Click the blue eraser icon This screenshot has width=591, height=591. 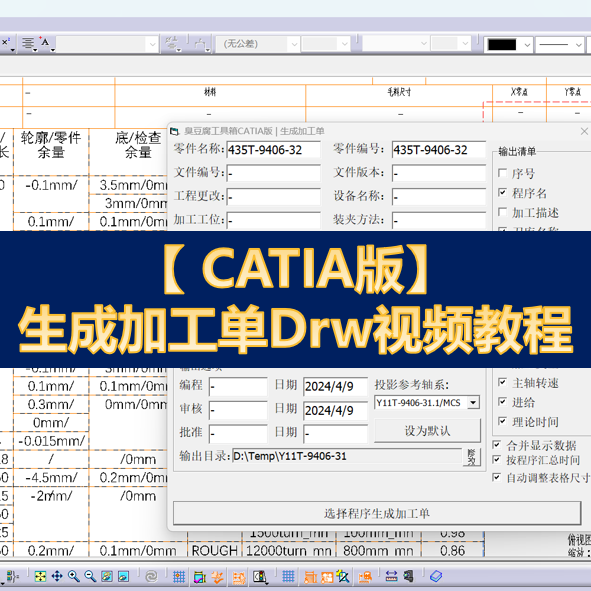(x=436, y=576)
